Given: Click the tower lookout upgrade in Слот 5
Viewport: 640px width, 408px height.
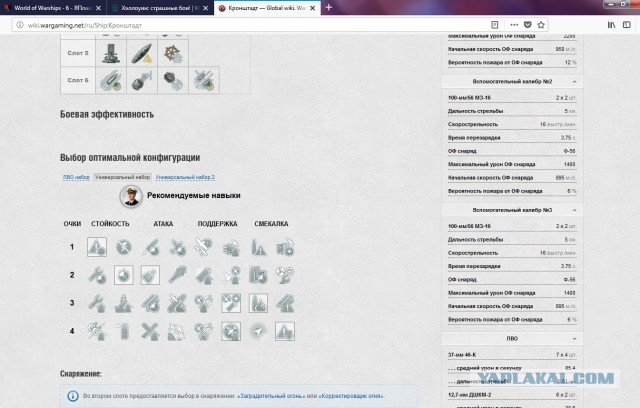Looking at the screenshot, I should [x=111, y=53].
